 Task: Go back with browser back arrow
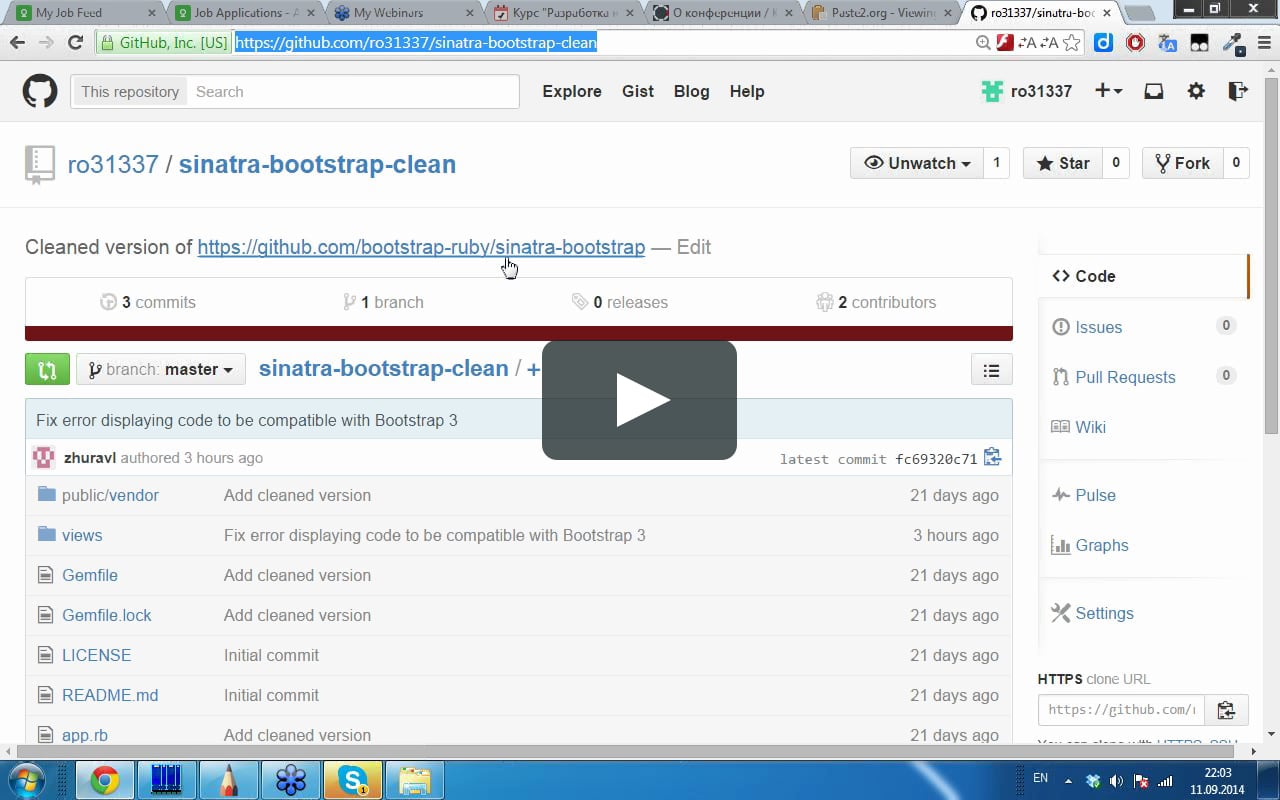click(17, 43)
